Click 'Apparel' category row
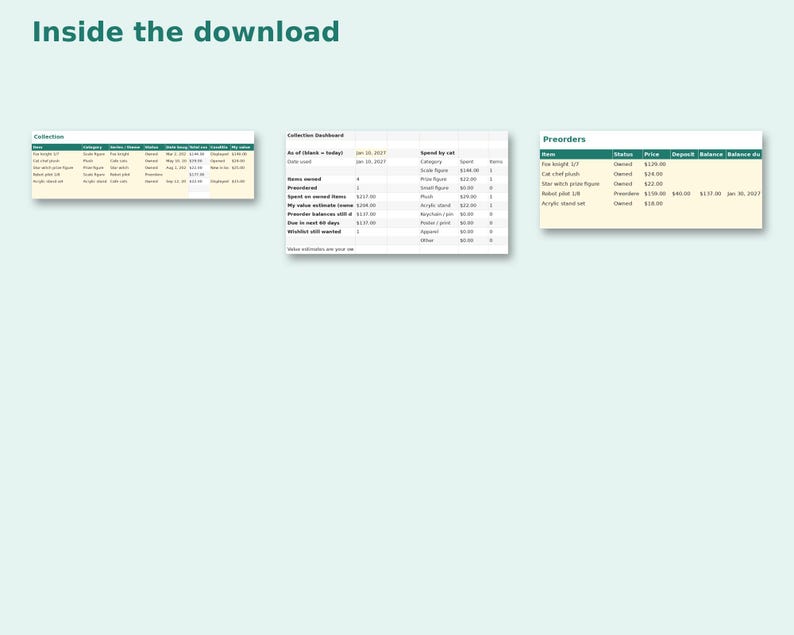Screen dimensions: 794x635 coord(429,231)
